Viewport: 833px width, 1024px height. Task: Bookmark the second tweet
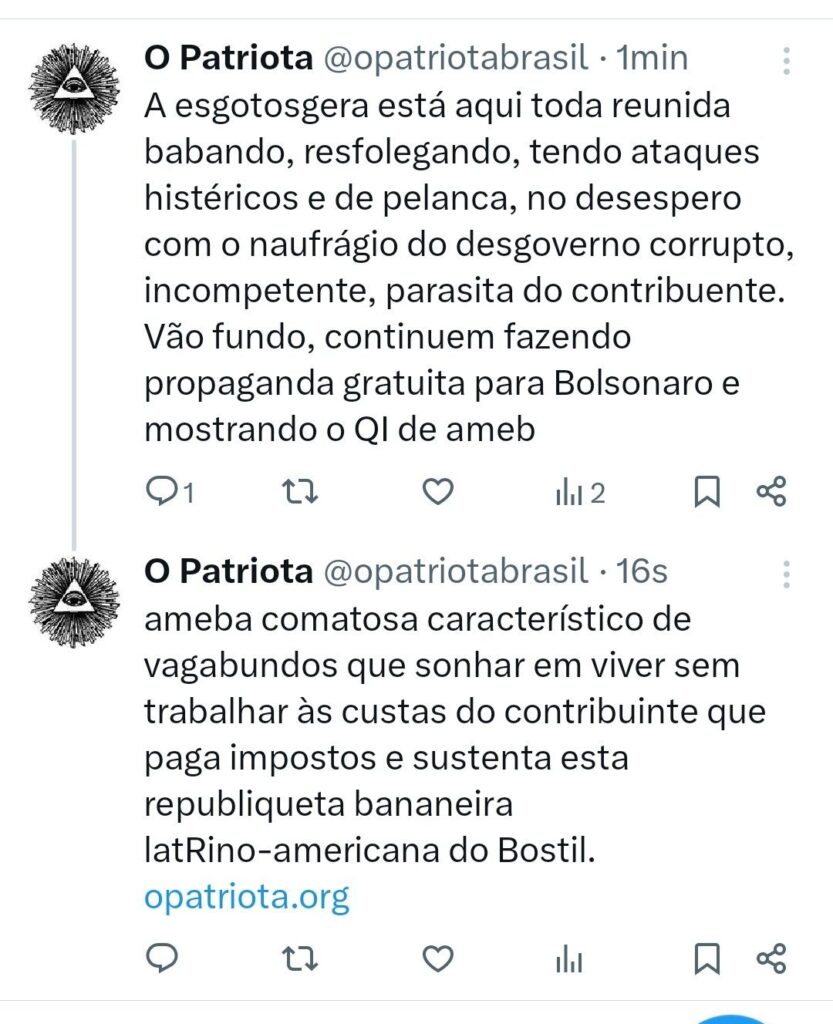(x=706, y=959)
